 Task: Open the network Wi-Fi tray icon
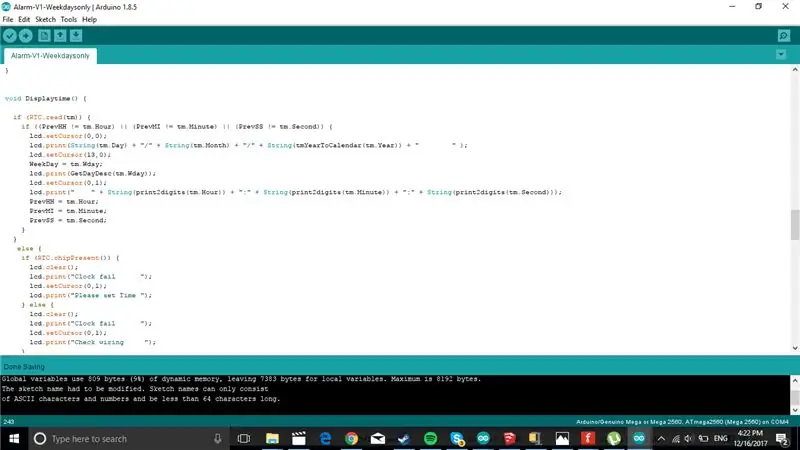(x=676, y=439)
